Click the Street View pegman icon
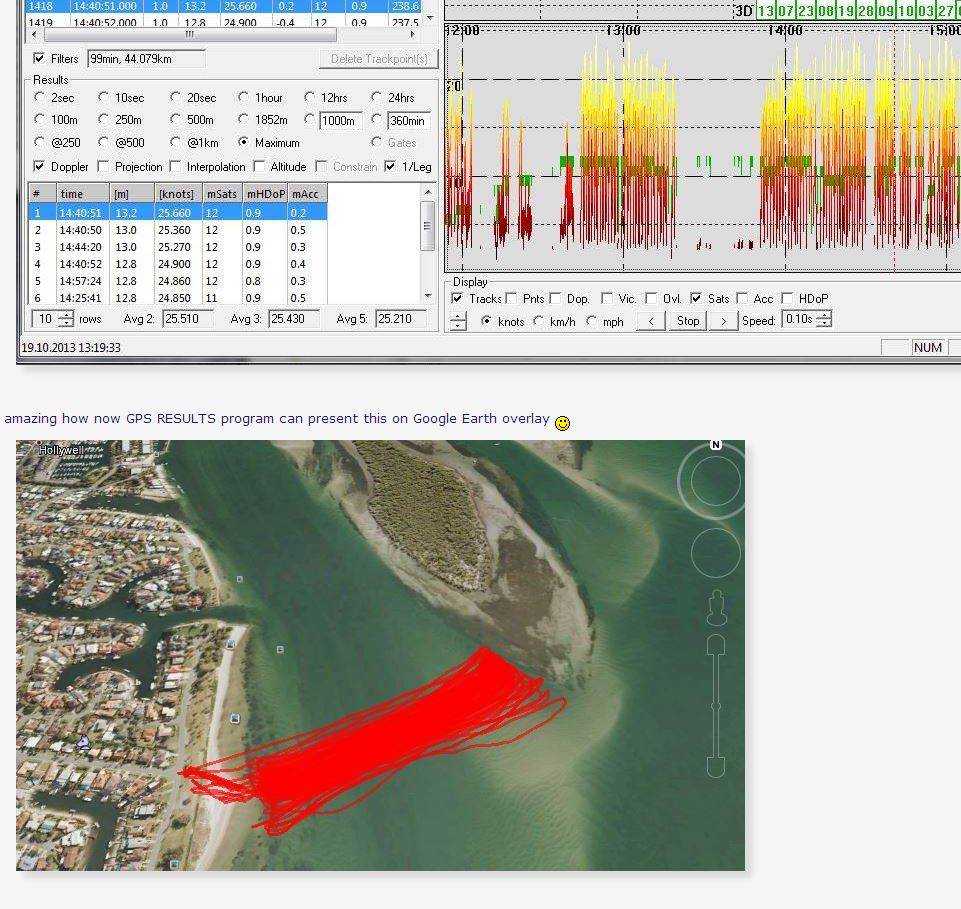Screen dimensions: 961x909 (x=715, y=608)
